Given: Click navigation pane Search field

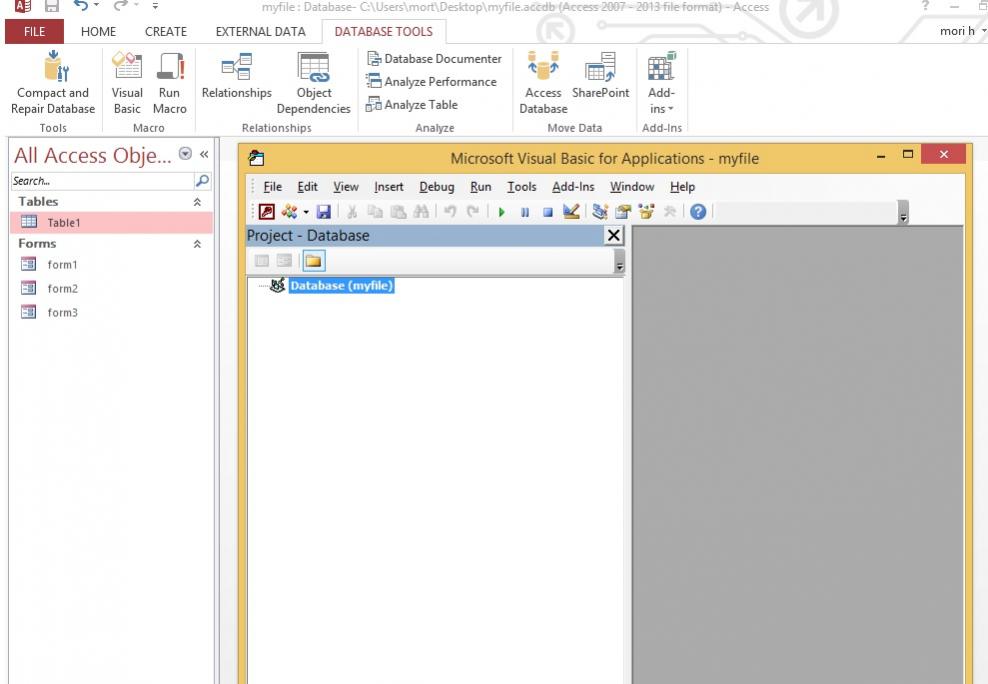Looking at the screenshot, I should coord(103,181).
